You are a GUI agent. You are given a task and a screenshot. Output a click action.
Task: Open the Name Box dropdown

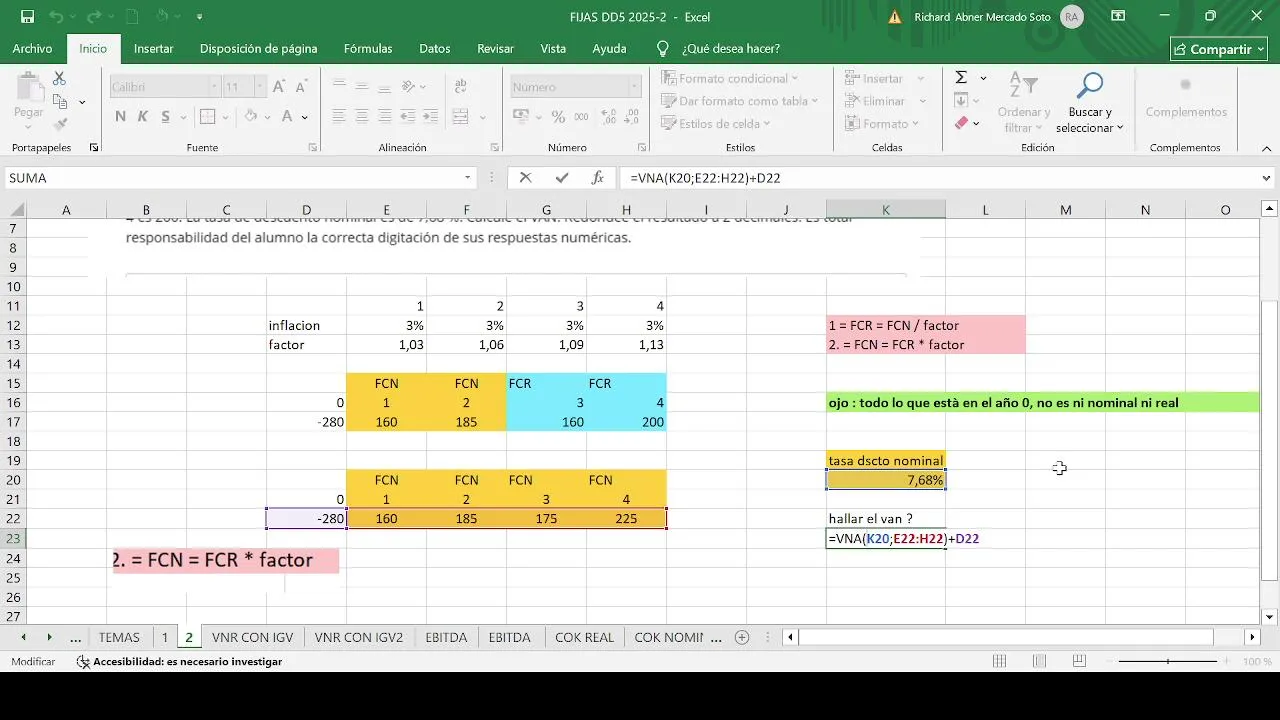tap(467, 178)
